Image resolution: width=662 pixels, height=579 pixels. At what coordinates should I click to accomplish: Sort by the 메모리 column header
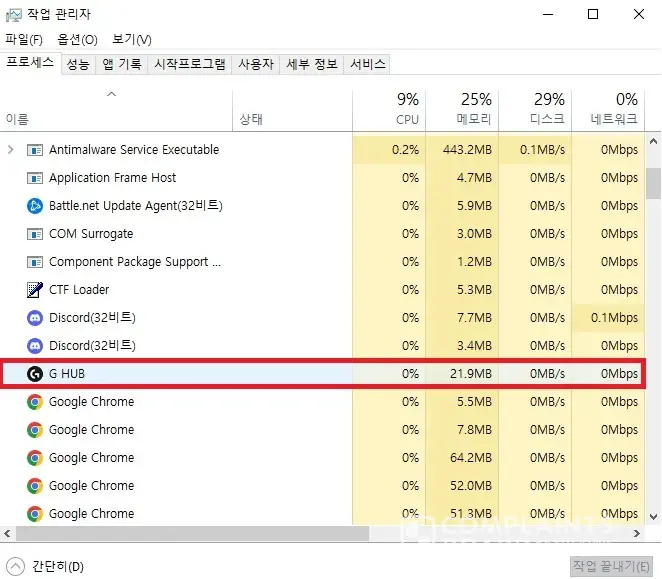point(462,110)
